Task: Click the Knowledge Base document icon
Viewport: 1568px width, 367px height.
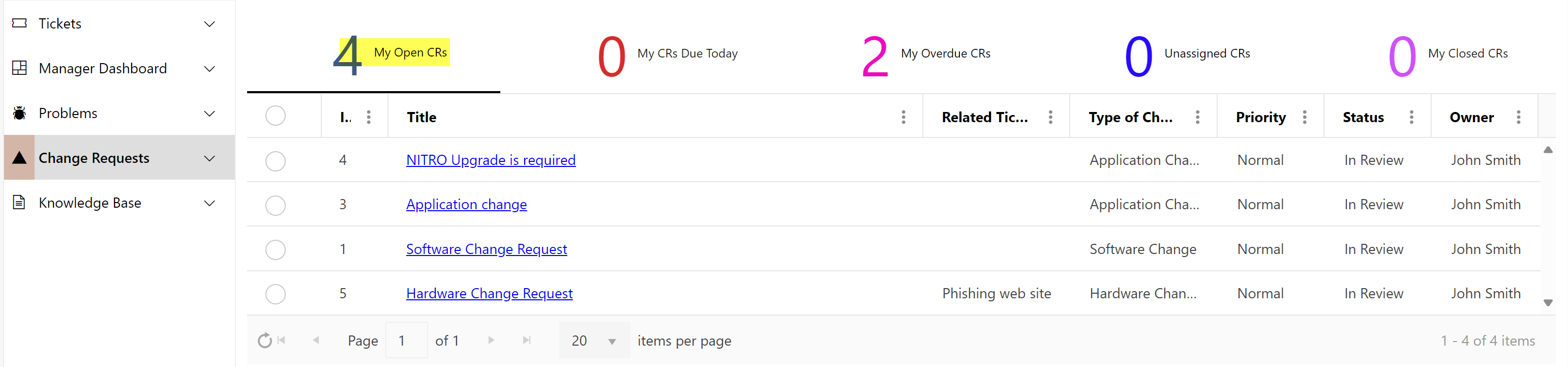Action: (x=19, y=203)
